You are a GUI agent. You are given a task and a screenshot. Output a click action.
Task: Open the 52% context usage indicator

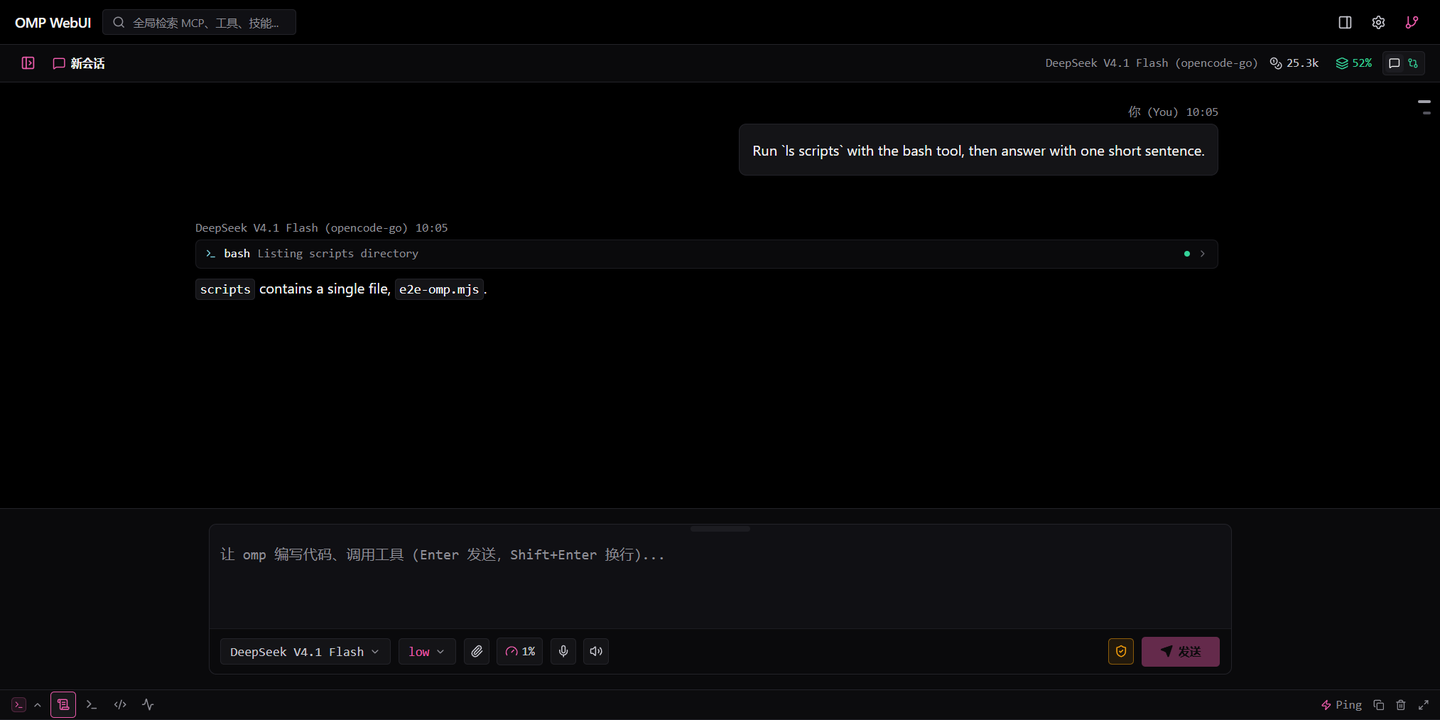pos(1354,63)
